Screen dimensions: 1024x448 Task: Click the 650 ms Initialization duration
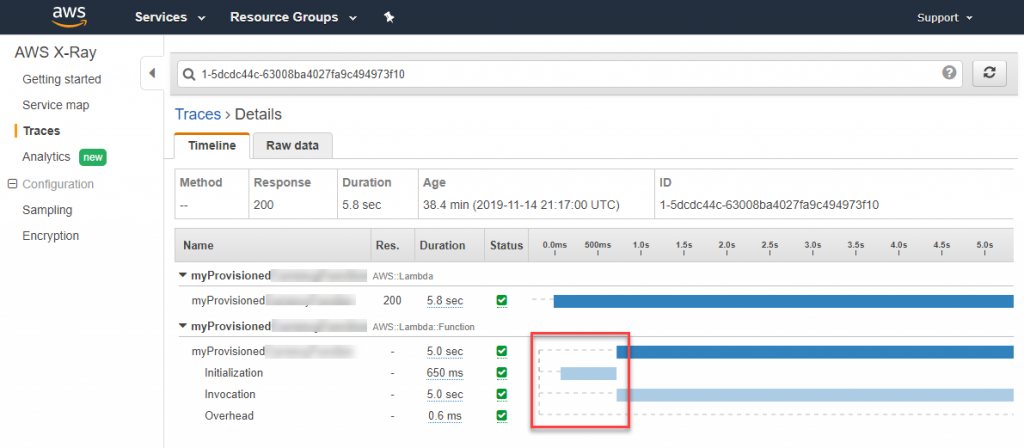(444, 373)
